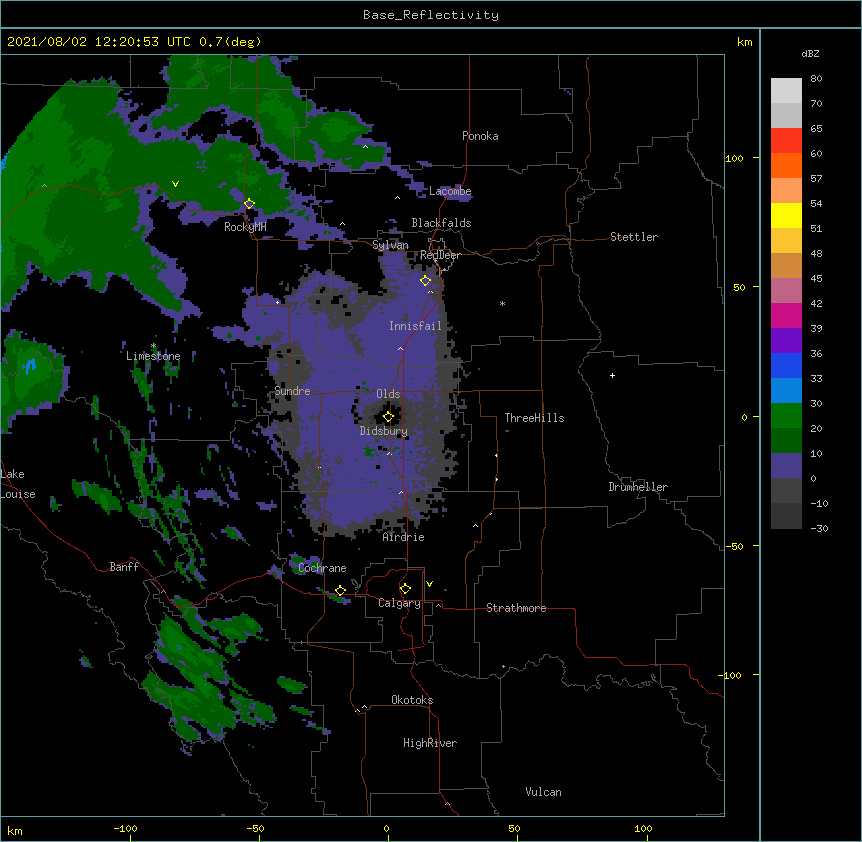Click the 2021/08/02 12:20:53 UTC timestamp
Viewport: 862px width, 842px height.
pyautogui.click(x=99, y=42)
